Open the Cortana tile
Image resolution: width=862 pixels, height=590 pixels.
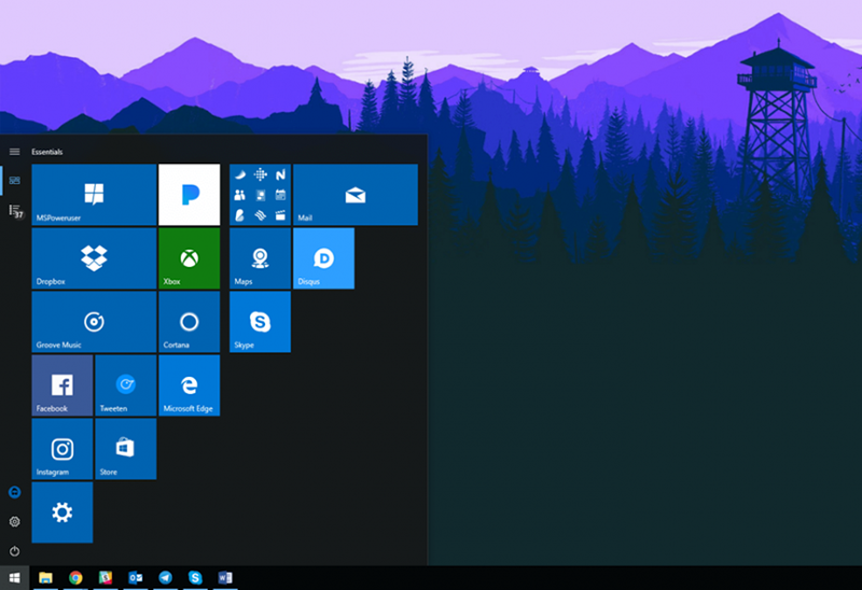189,322
